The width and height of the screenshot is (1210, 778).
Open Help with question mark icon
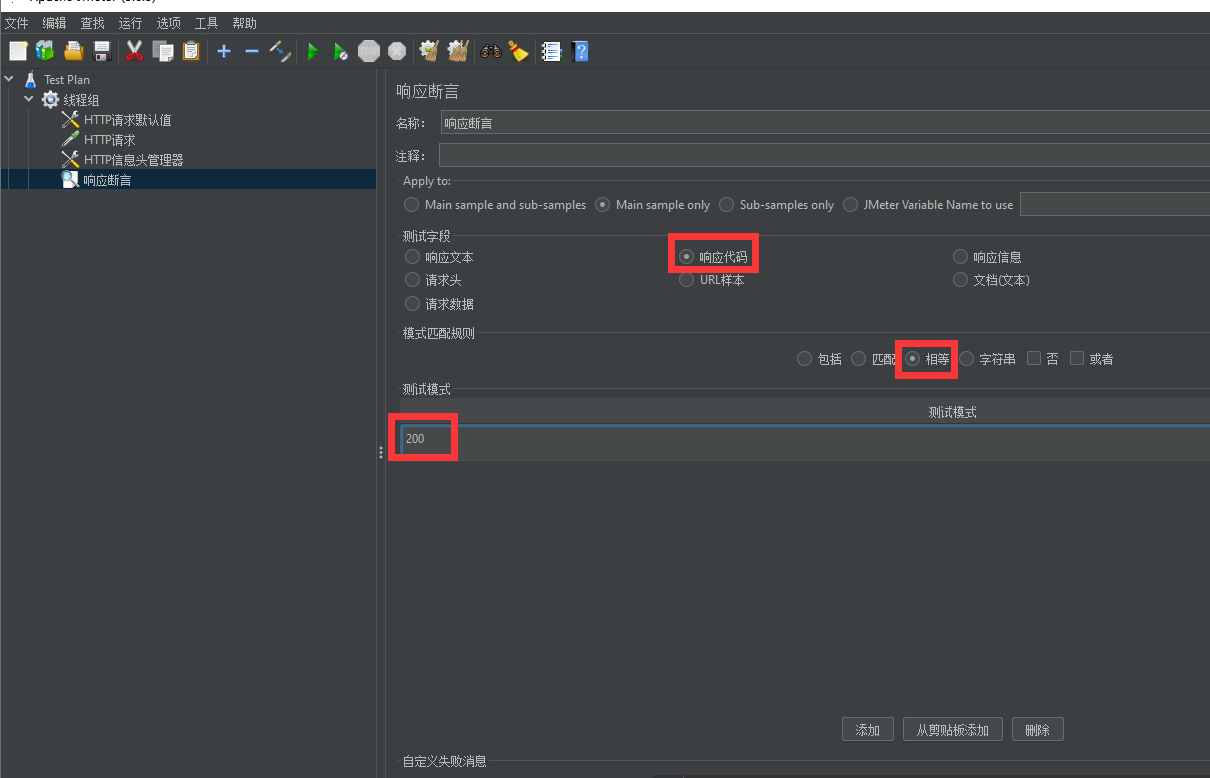(580, 51)
